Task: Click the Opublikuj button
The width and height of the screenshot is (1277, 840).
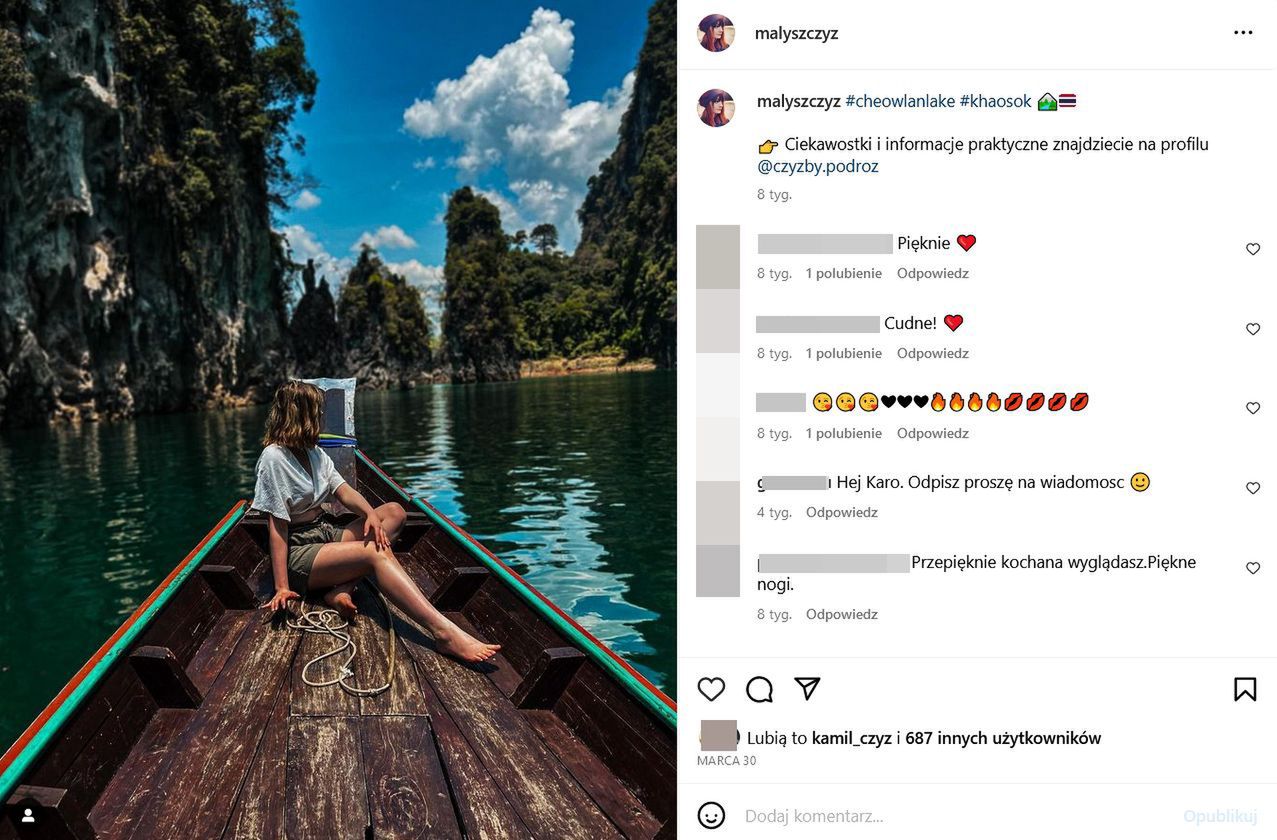Action: pos(1219,816)
